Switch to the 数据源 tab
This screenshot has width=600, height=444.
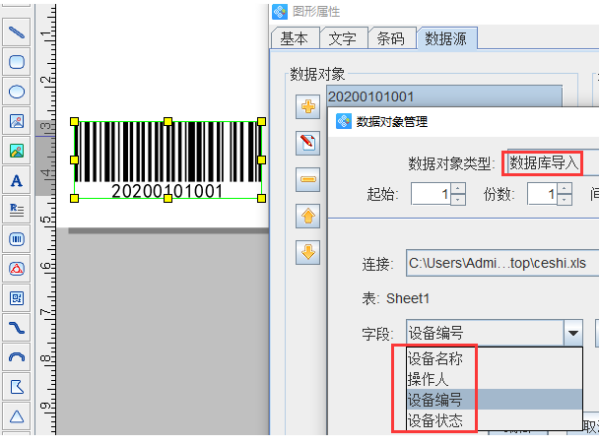[x=447, y=38]
